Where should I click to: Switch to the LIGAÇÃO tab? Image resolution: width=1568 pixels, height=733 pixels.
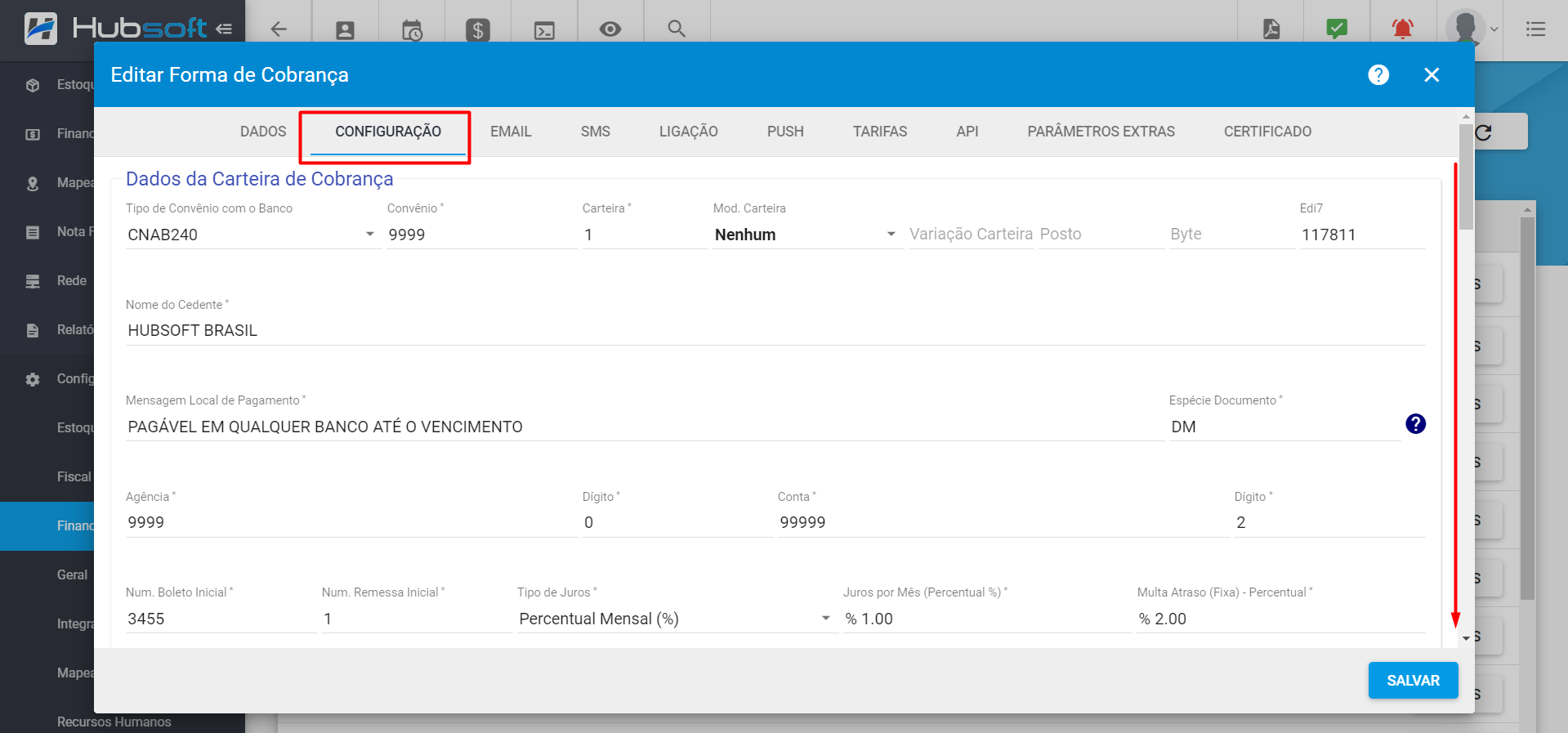coord(689,132)
